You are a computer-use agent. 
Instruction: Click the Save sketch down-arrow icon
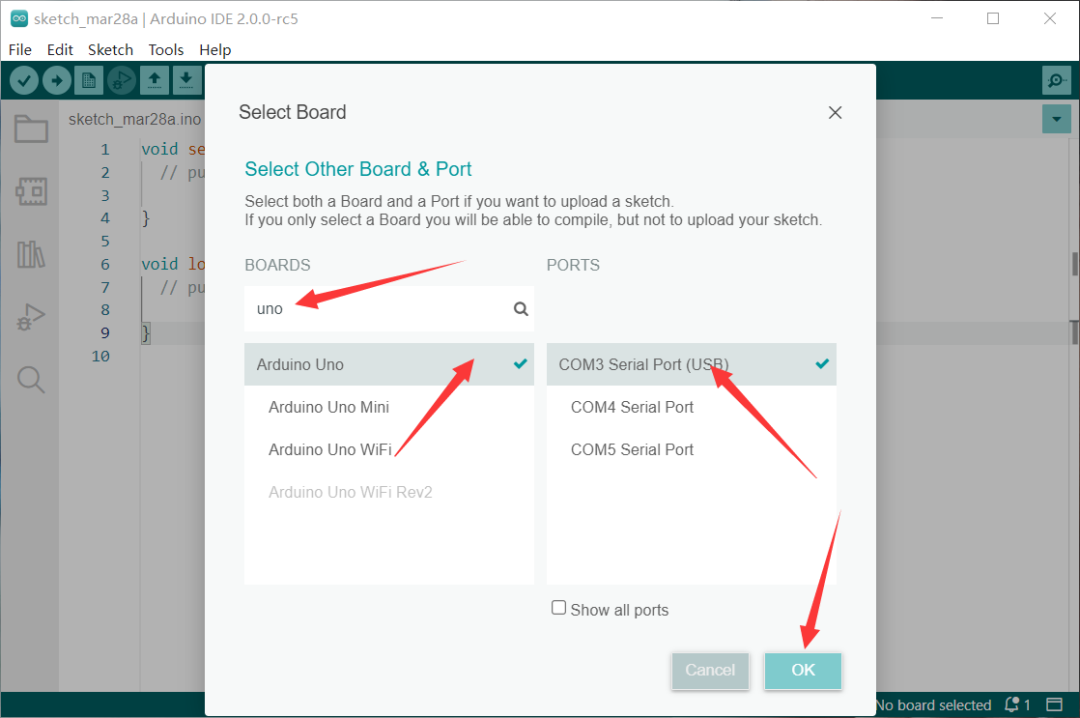point(186,81)
